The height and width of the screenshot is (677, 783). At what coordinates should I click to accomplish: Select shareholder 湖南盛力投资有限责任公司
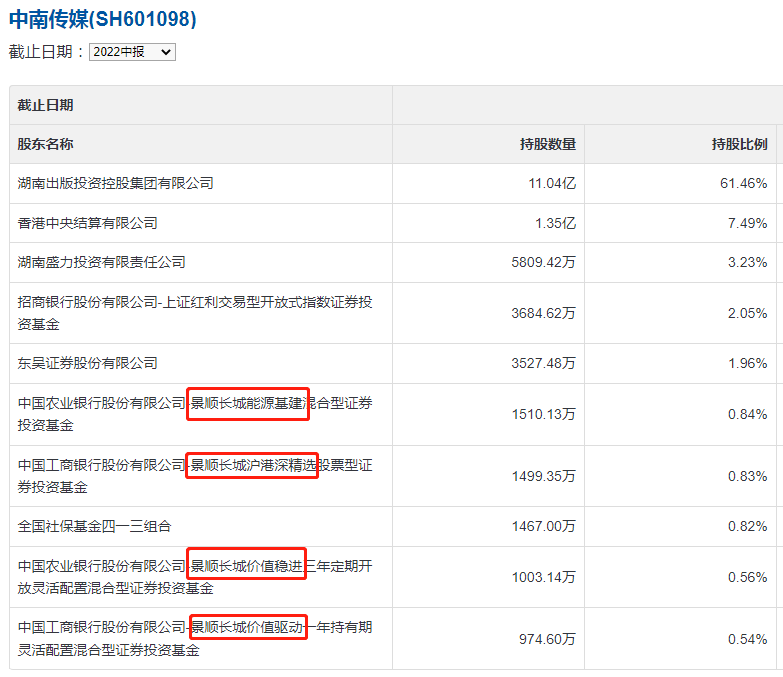pos(101,262)
